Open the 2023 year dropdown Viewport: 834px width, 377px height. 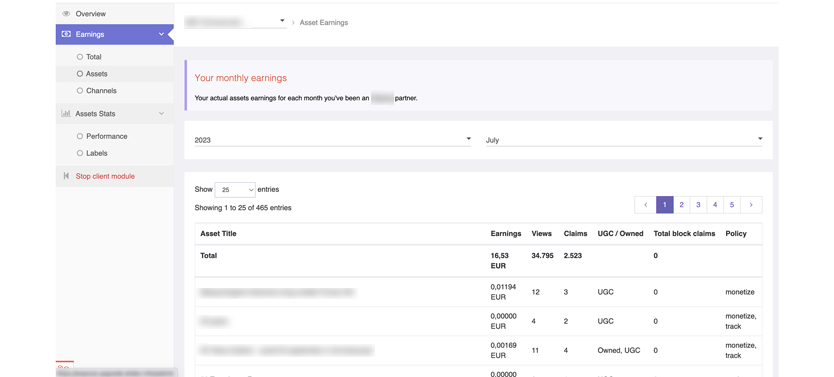333,140
